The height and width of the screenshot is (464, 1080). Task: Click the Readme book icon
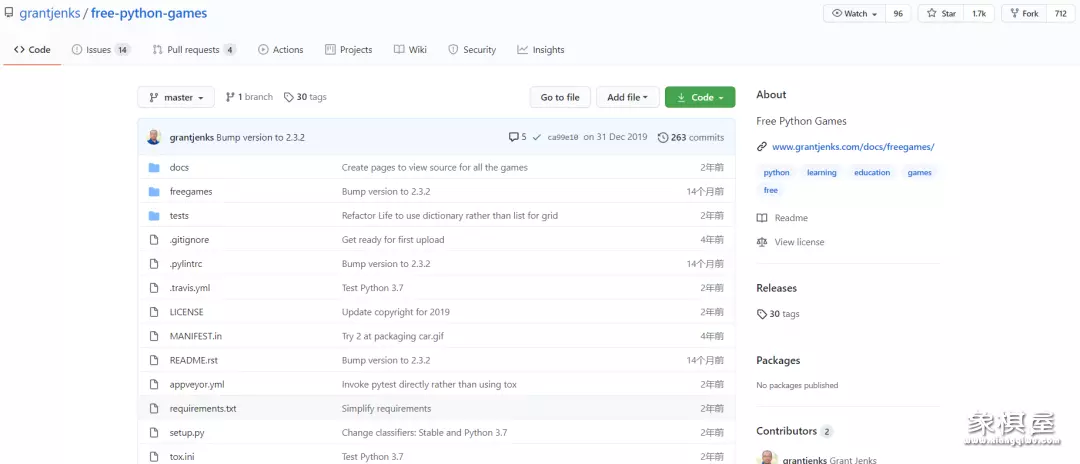(762, 218)
